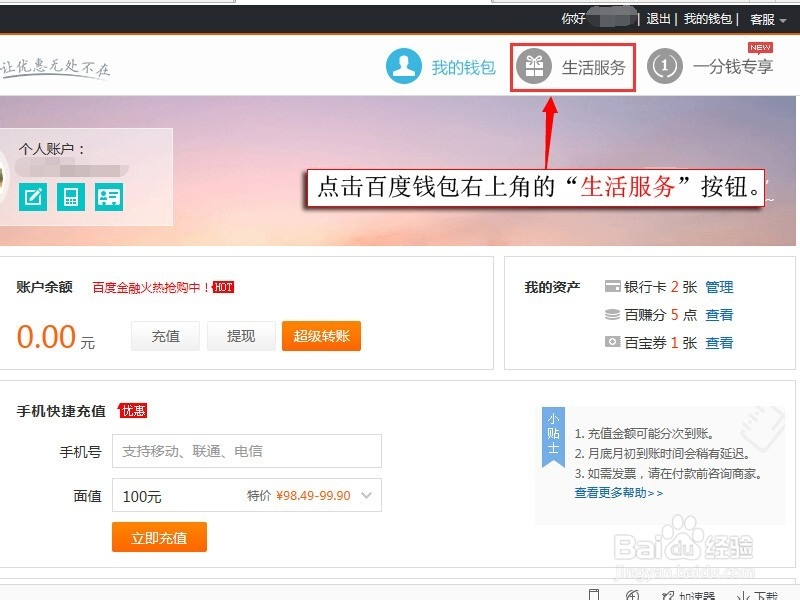
Task: Click the 下载 icon in status bar
Action: 743,595
